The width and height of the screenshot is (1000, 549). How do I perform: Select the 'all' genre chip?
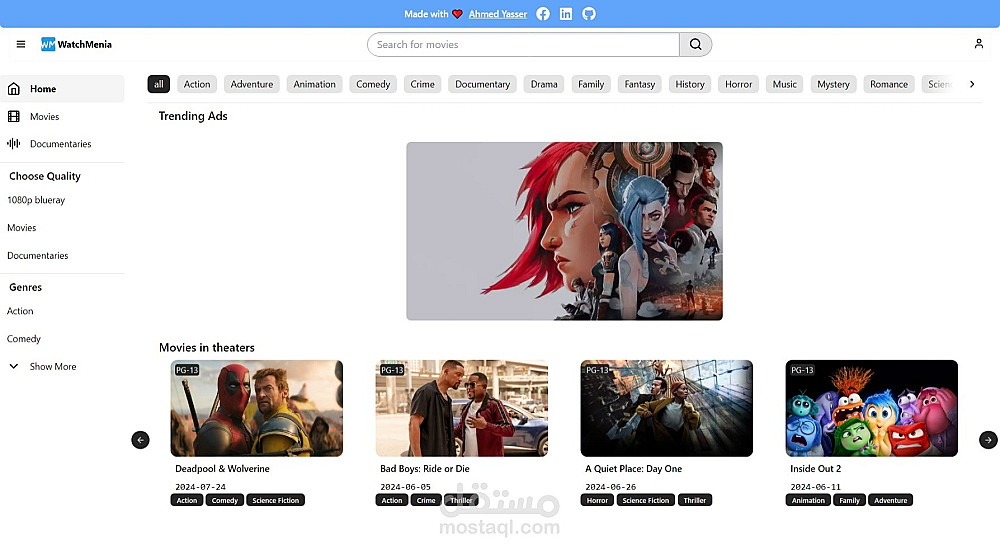click(159, 84)
